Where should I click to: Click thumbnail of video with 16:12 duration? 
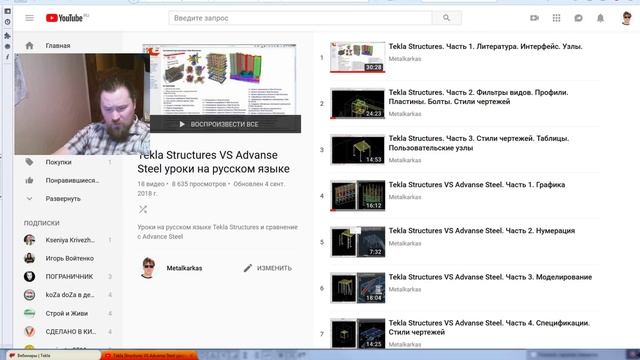point(358,196)
